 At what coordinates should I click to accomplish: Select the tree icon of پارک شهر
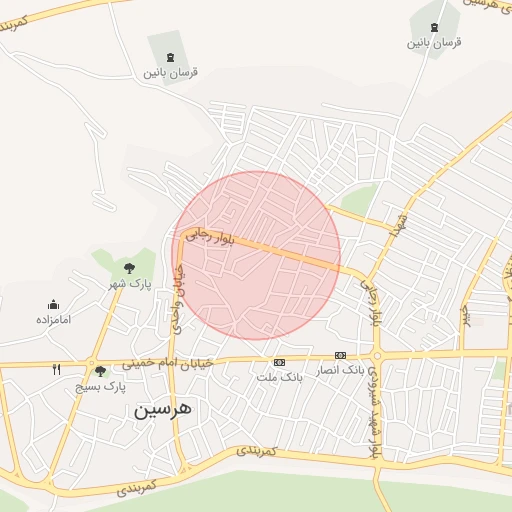129,268
